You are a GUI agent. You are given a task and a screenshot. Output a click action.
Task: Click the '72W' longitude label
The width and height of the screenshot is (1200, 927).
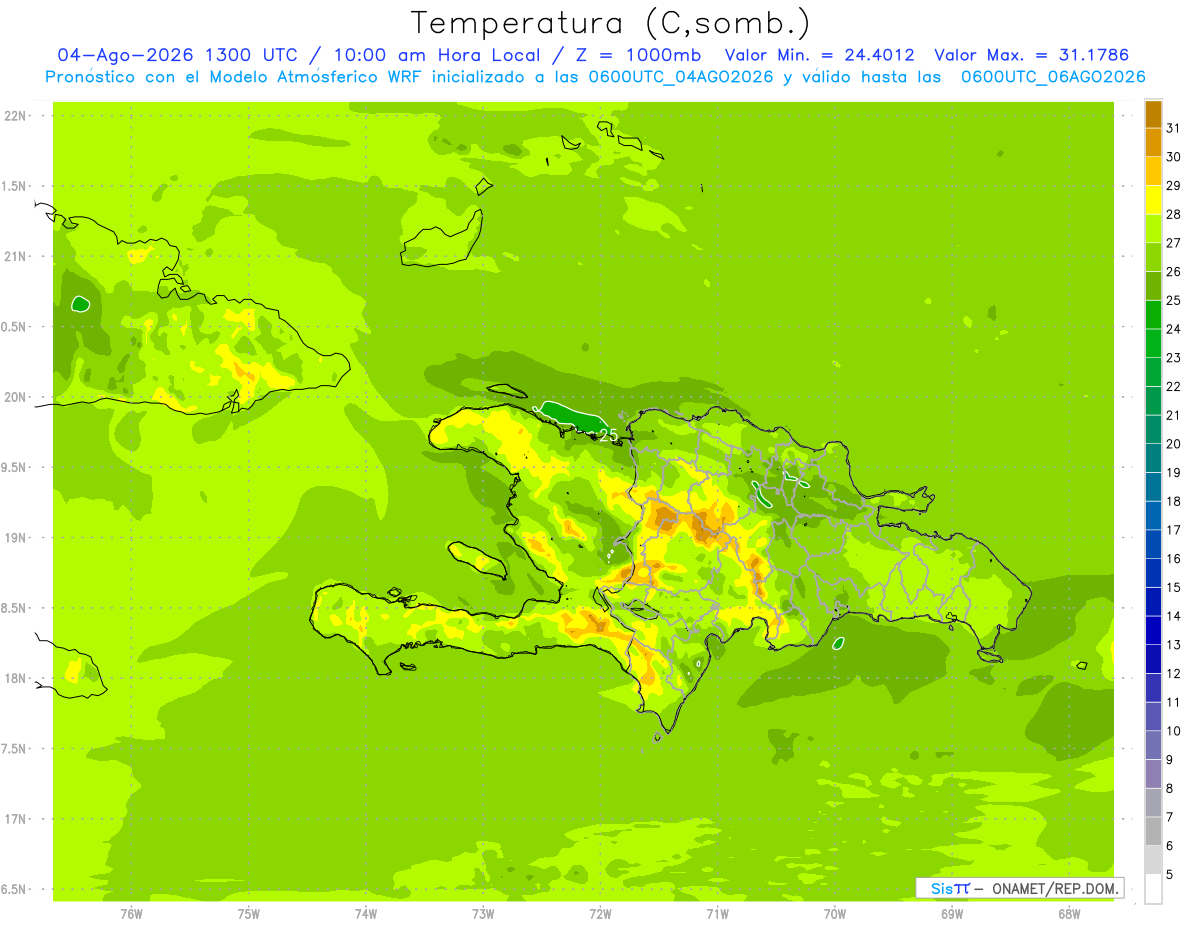click(x=600, y=914)
